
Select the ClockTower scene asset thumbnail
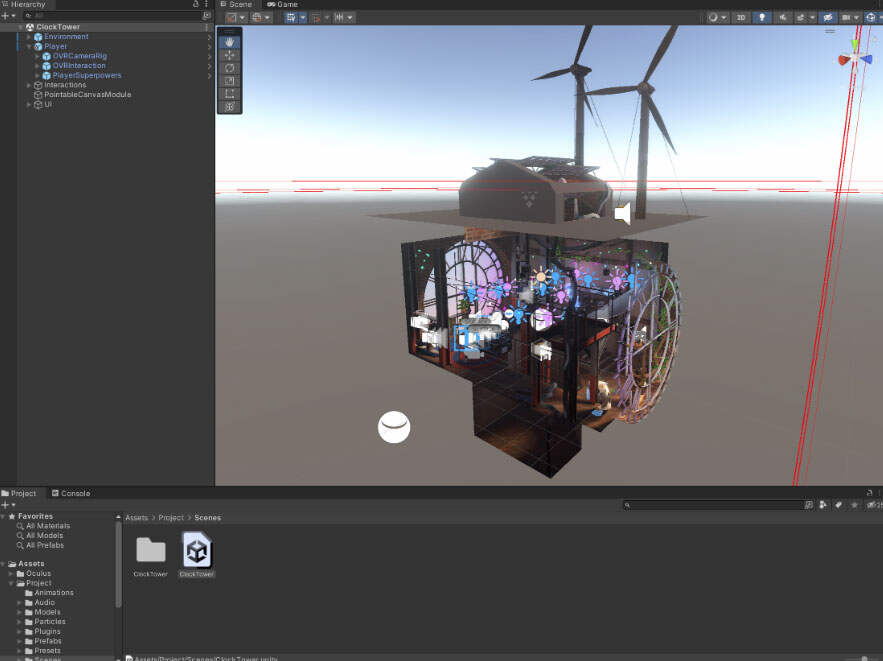click(197, 551)
